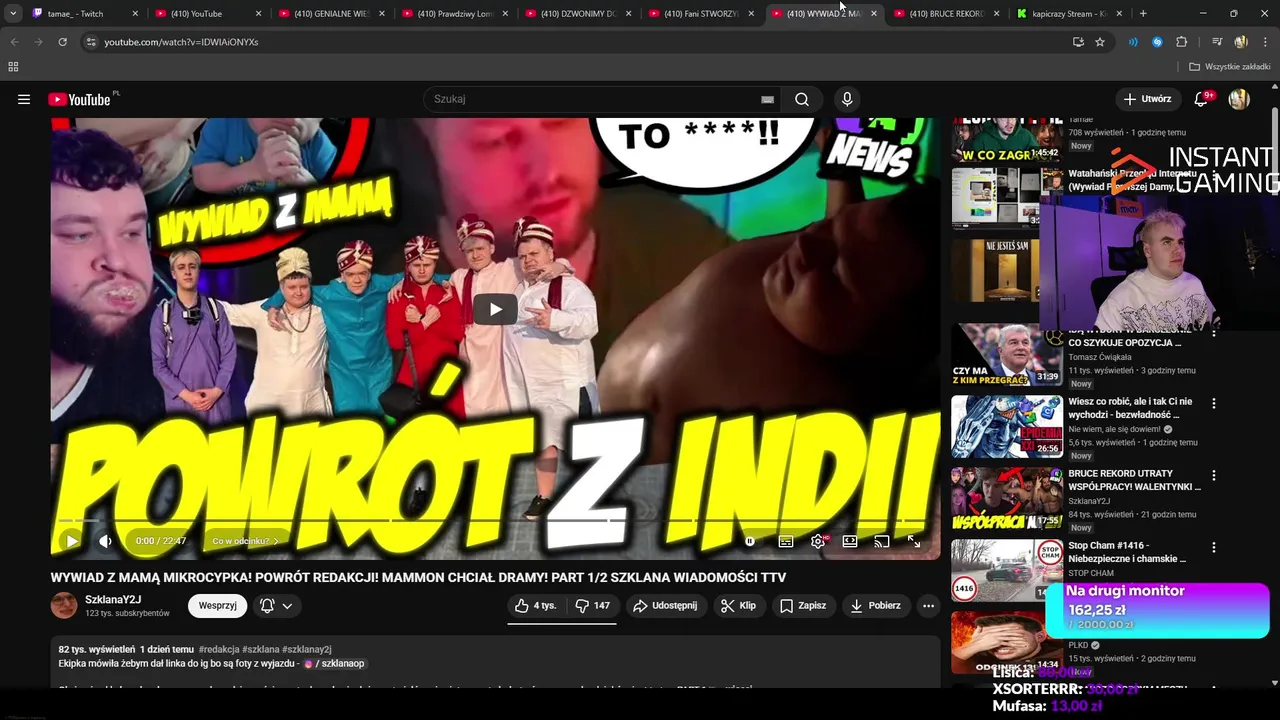Viewport: 1280px width, 720px height.
Task: Open the site information icon in address bar
Action: (91, 42)
